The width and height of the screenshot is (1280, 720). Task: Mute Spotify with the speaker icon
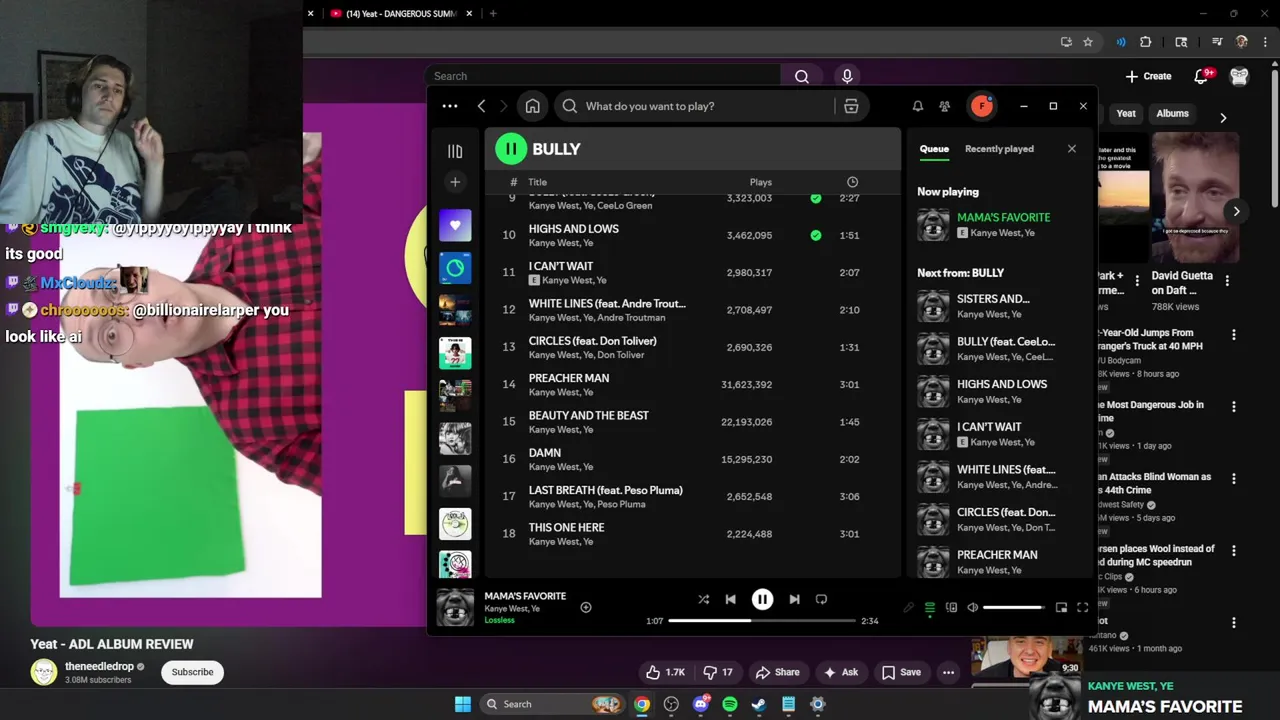pos(972,607)
